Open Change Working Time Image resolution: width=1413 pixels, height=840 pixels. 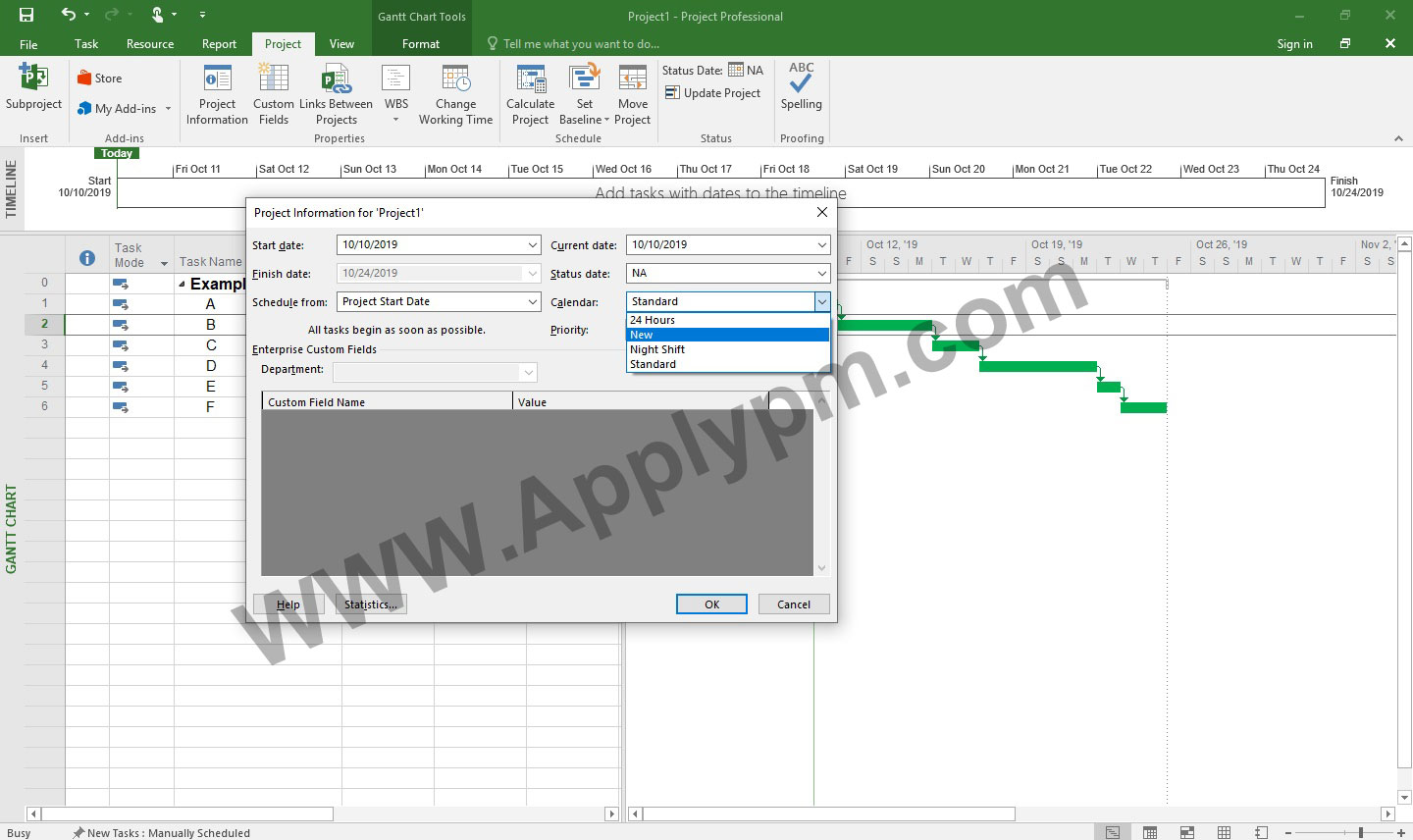[455, 95]
